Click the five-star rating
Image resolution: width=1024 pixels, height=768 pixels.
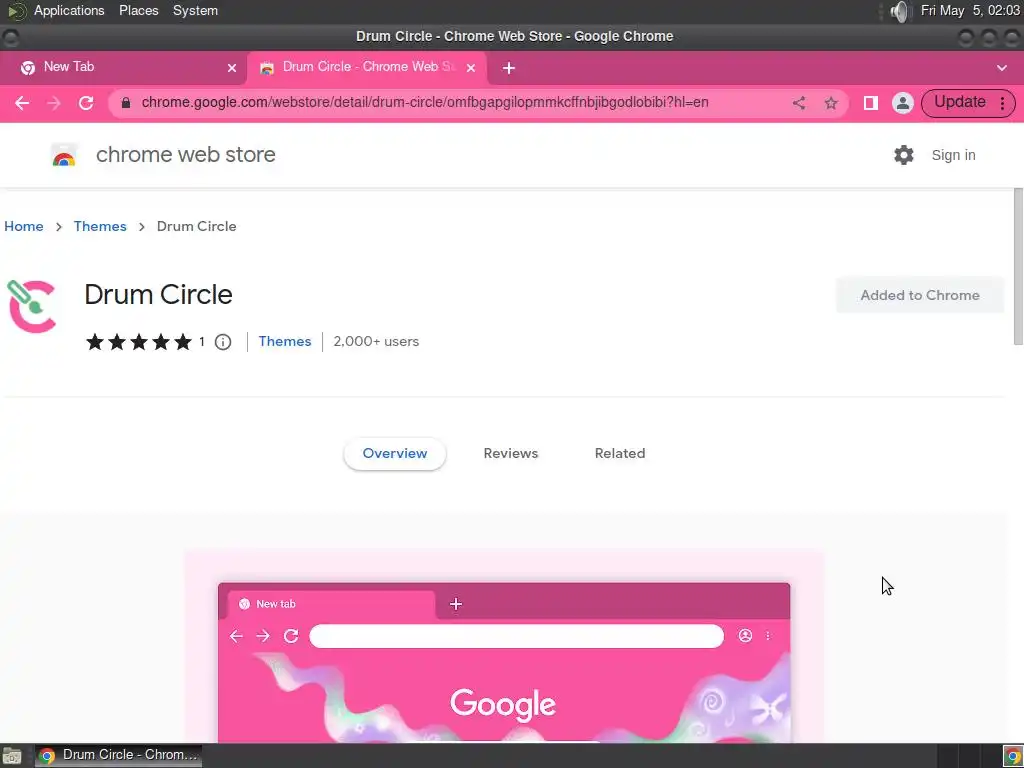(x=138, y=342)
